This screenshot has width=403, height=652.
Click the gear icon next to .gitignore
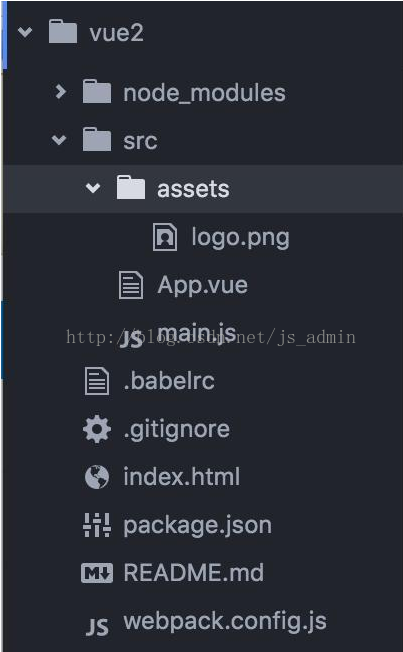click(97, 429)
